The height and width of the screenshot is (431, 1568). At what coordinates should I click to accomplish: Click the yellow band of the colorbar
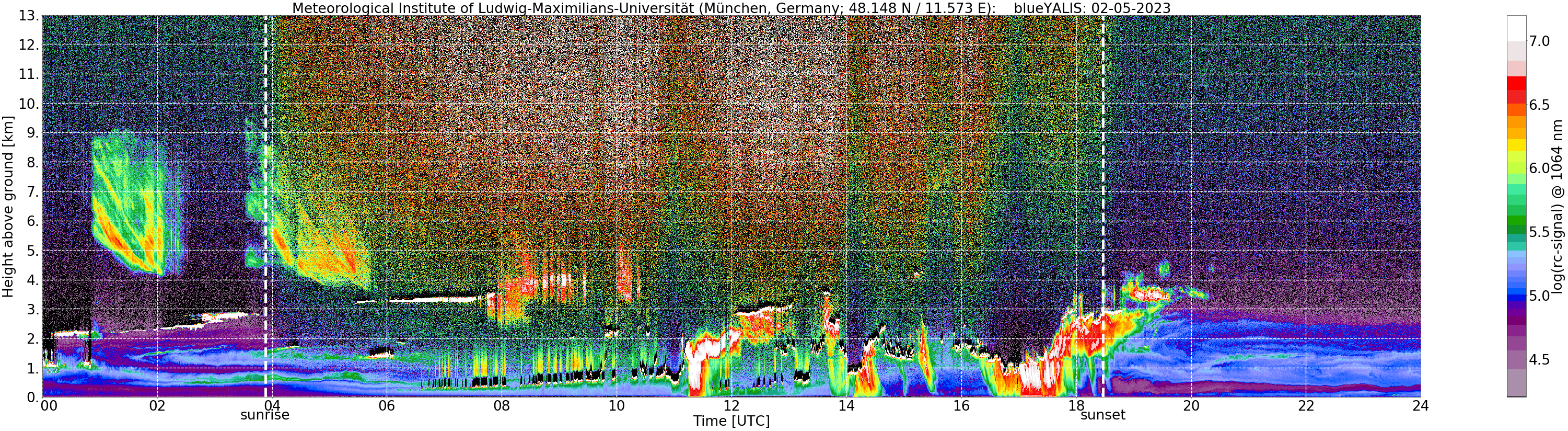click(1516, 146)
